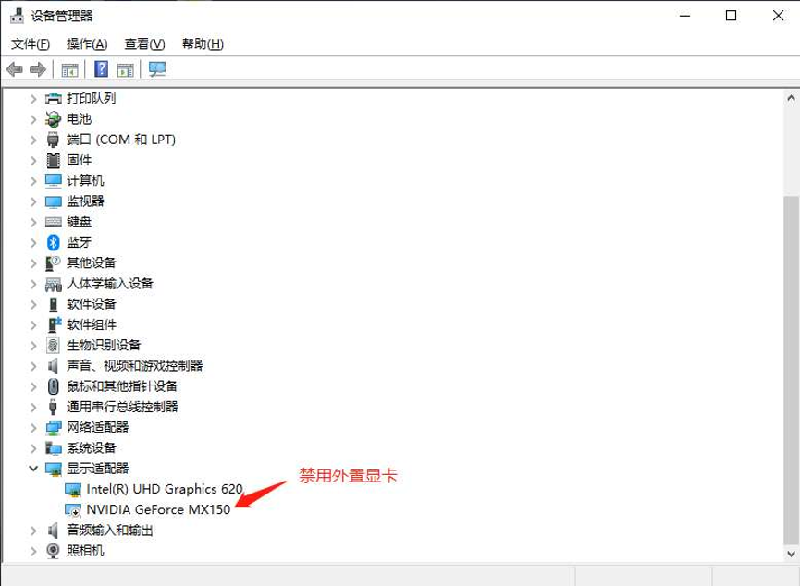Open the 操作(A) menu
800x586 pixels.
[x=87, y=44]
